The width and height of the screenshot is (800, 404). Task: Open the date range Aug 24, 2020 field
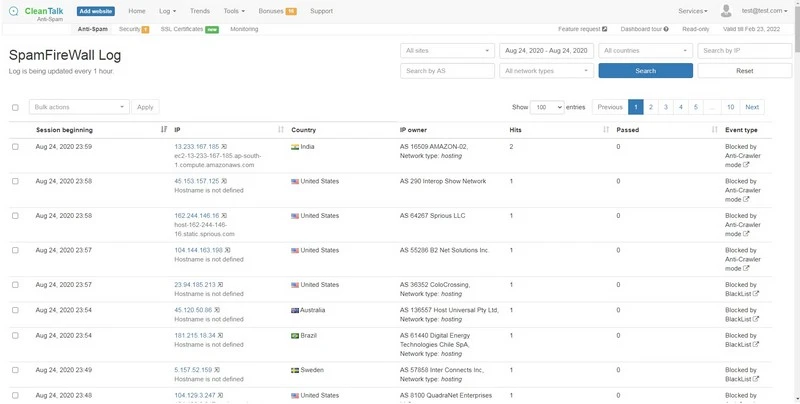point(546,50)
